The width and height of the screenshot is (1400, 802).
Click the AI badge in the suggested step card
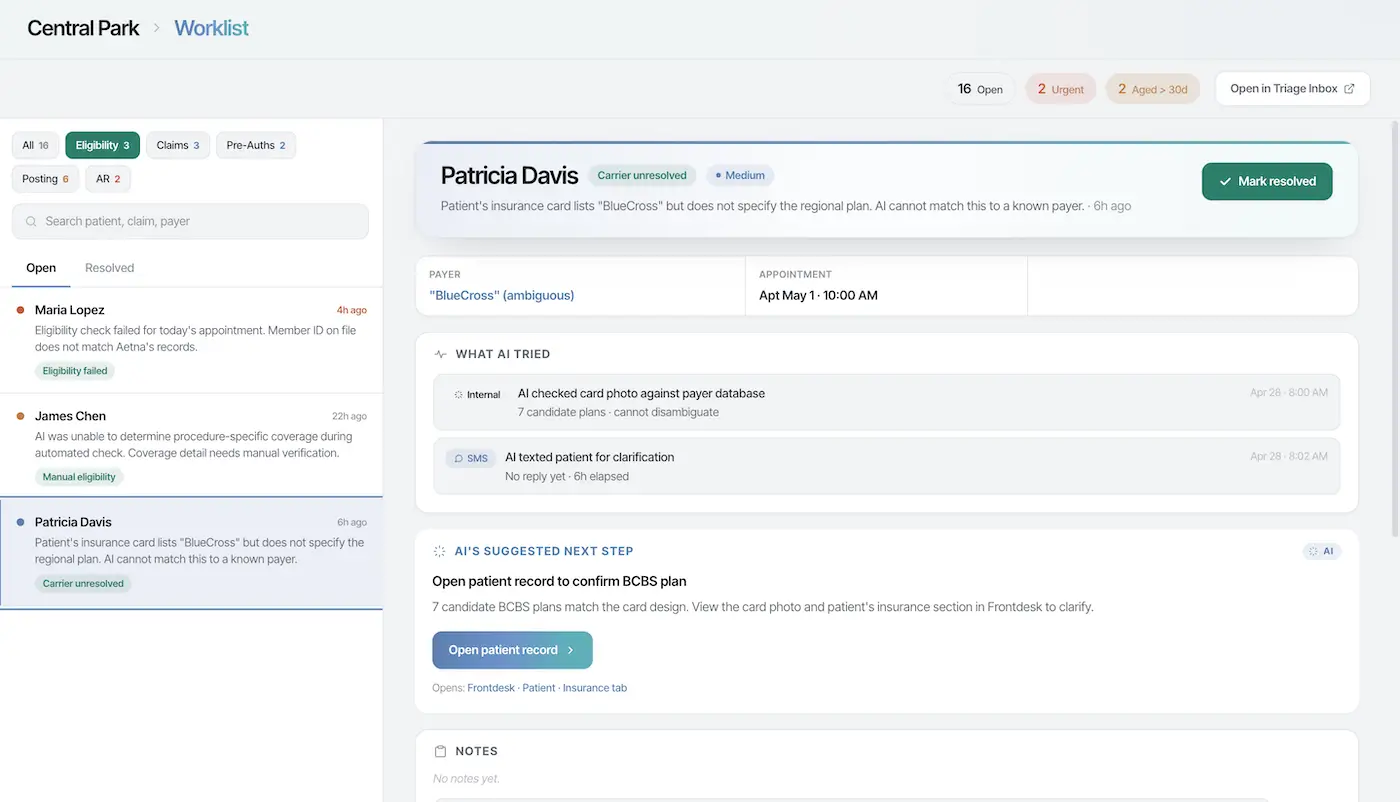(1322, 551)
